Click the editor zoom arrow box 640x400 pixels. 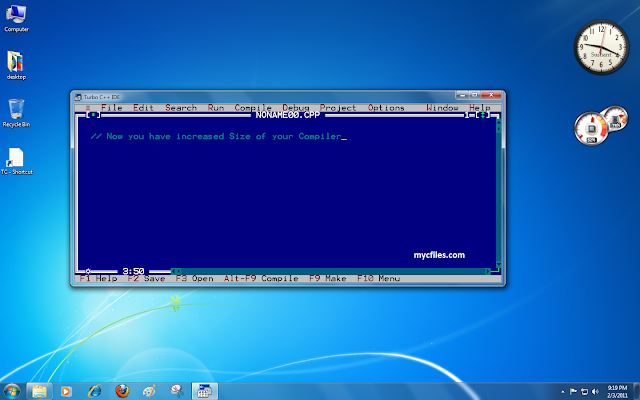483,115
